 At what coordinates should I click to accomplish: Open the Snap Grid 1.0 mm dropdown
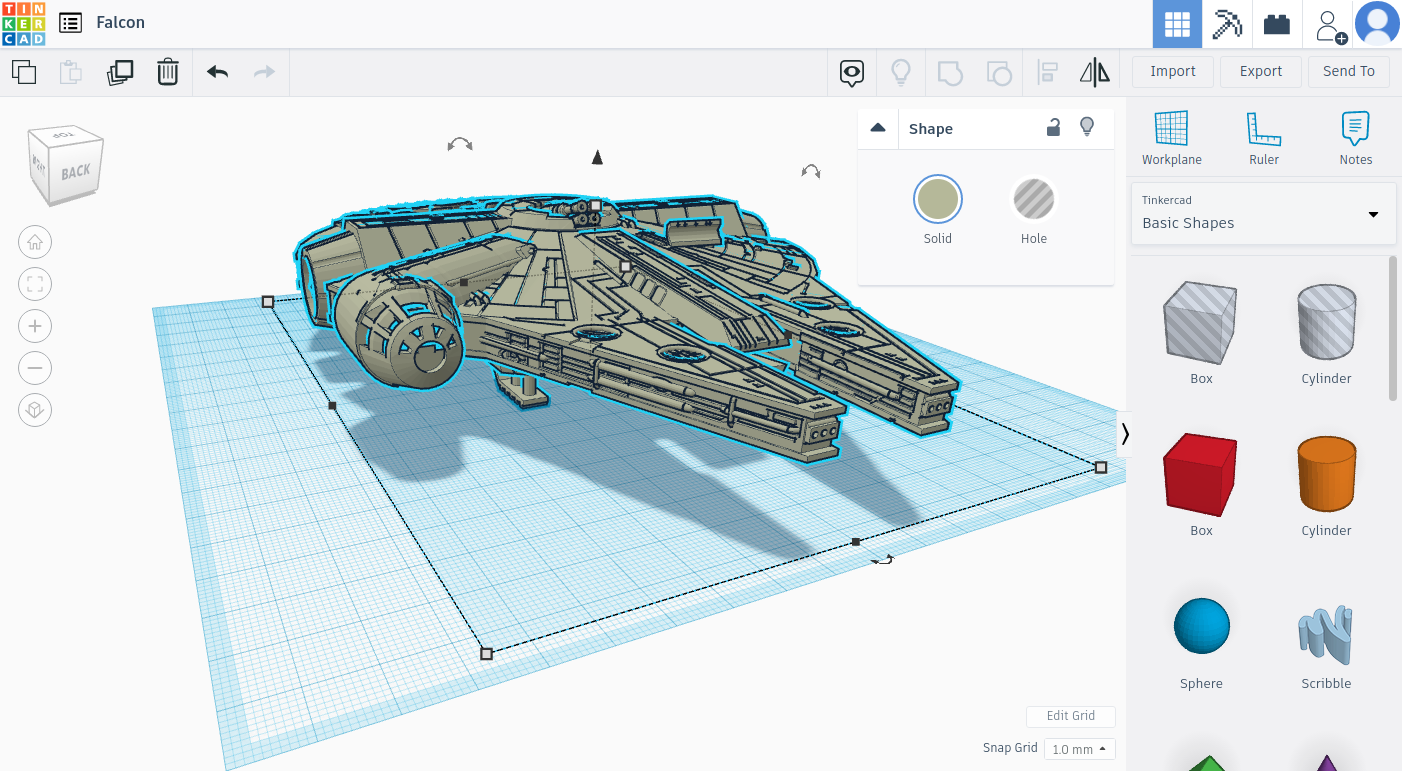pos(1080,749)
